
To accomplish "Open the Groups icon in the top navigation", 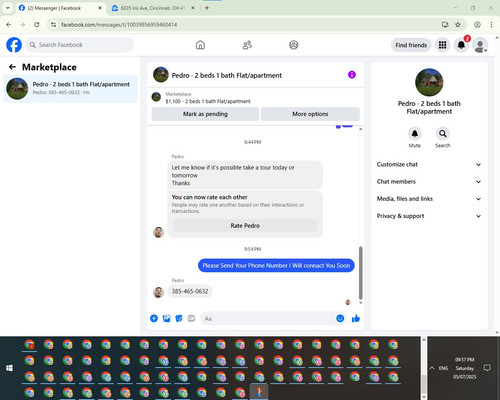I will point(294,45).
